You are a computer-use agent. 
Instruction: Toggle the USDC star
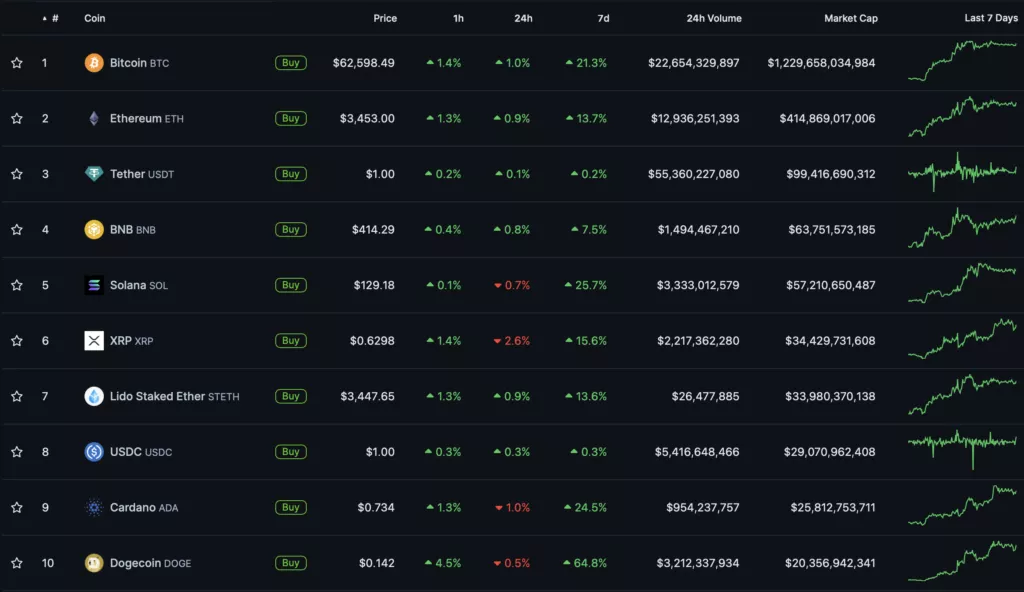point(17,452)
